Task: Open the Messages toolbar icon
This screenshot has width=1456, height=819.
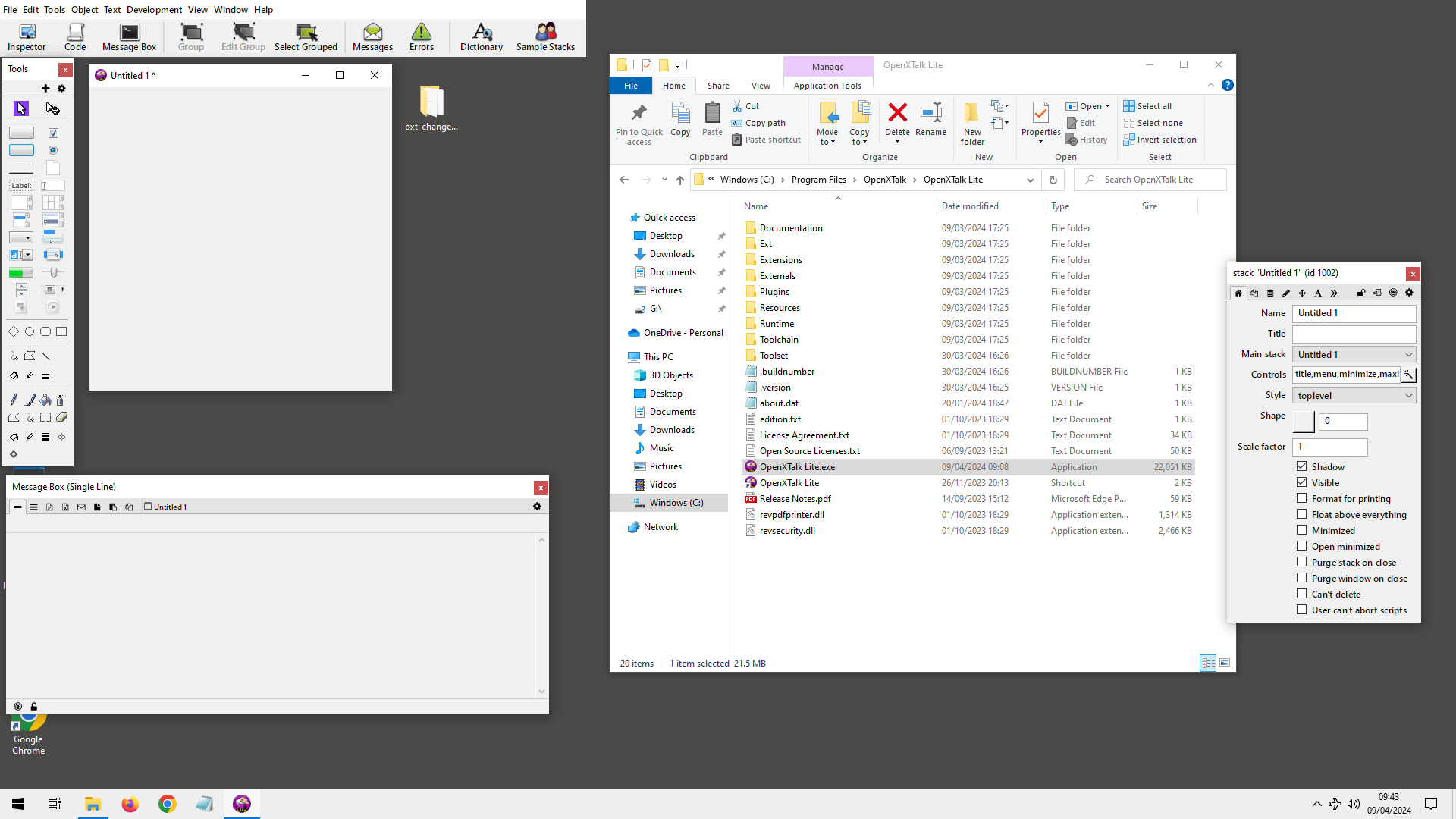Action: [x=372, y=36]
